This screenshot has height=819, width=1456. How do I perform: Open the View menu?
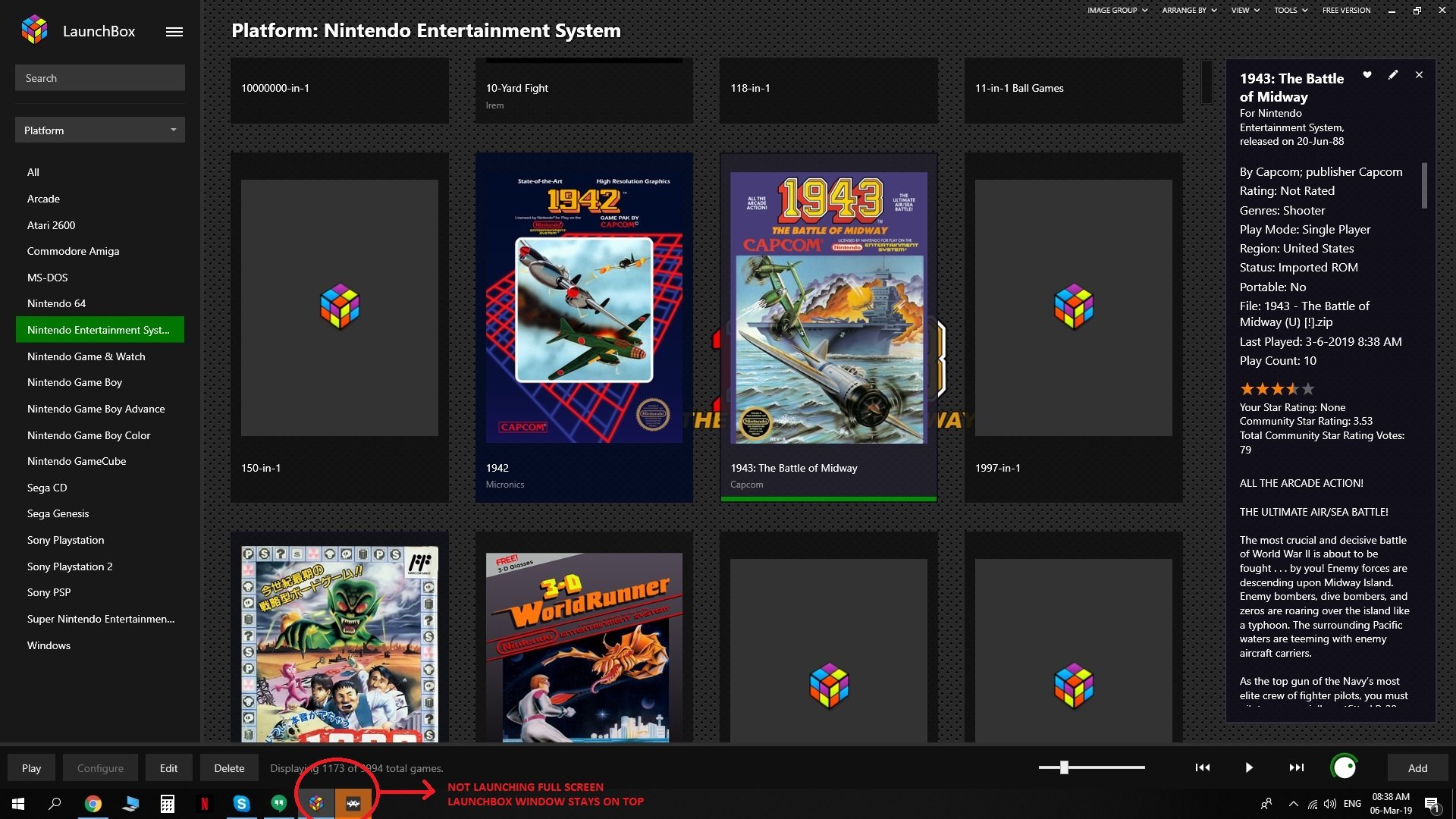tap(1245, 10)
